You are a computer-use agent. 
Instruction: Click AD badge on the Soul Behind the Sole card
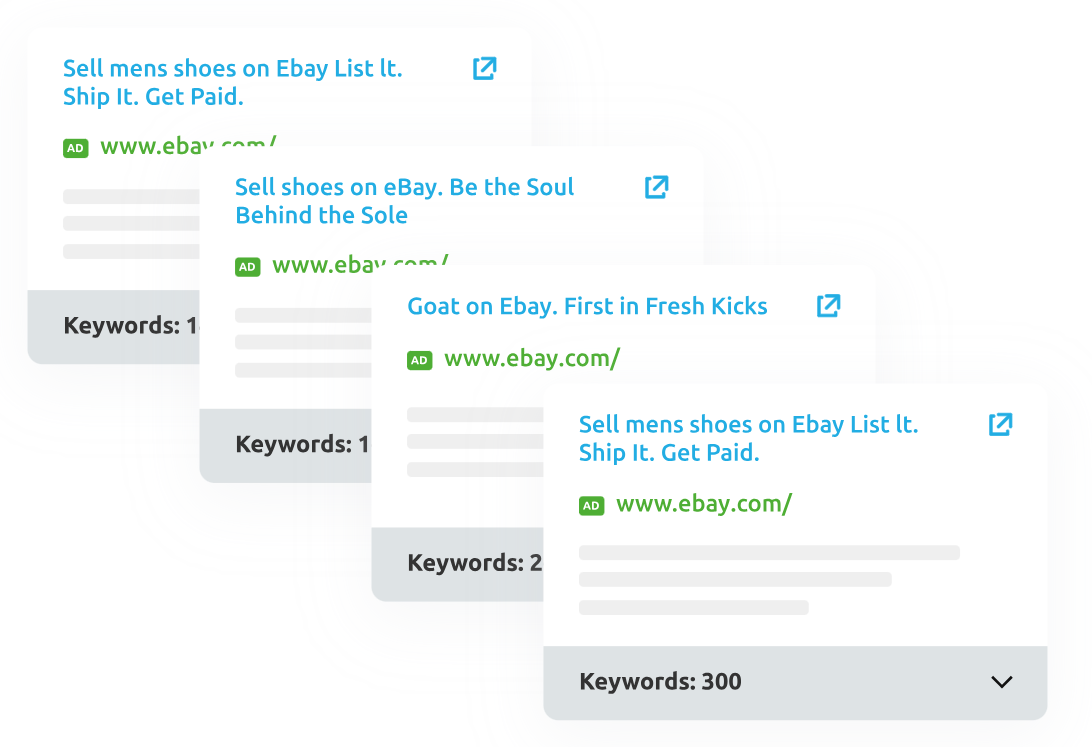pyautogui.click(x=247, y=267)
